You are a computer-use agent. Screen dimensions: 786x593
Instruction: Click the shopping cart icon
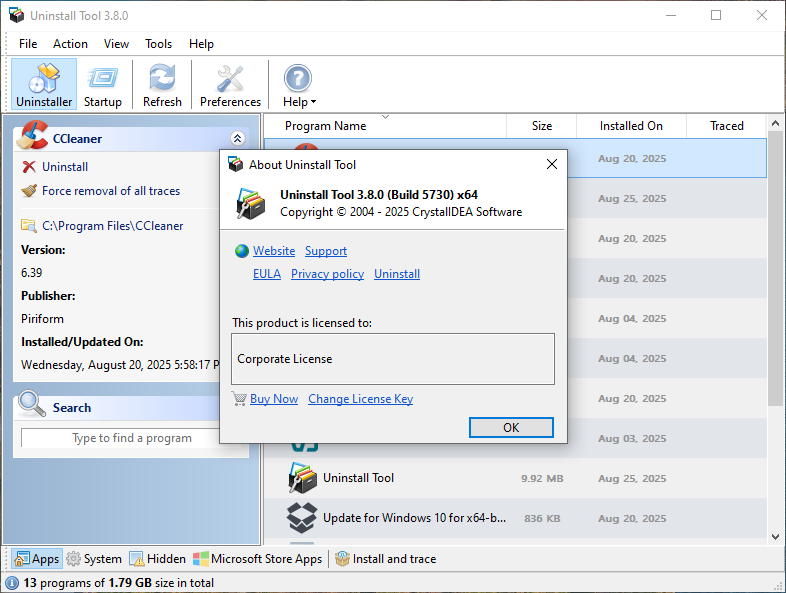pyautogui.click(x=239, y=399)
